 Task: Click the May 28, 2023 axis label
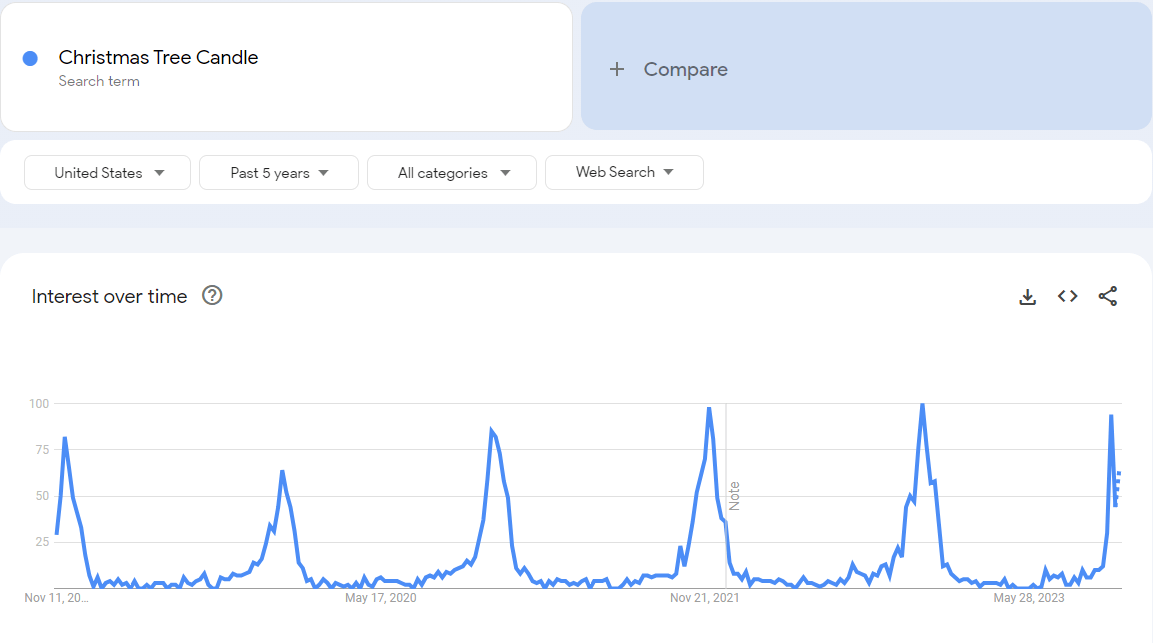(1028, 598)
